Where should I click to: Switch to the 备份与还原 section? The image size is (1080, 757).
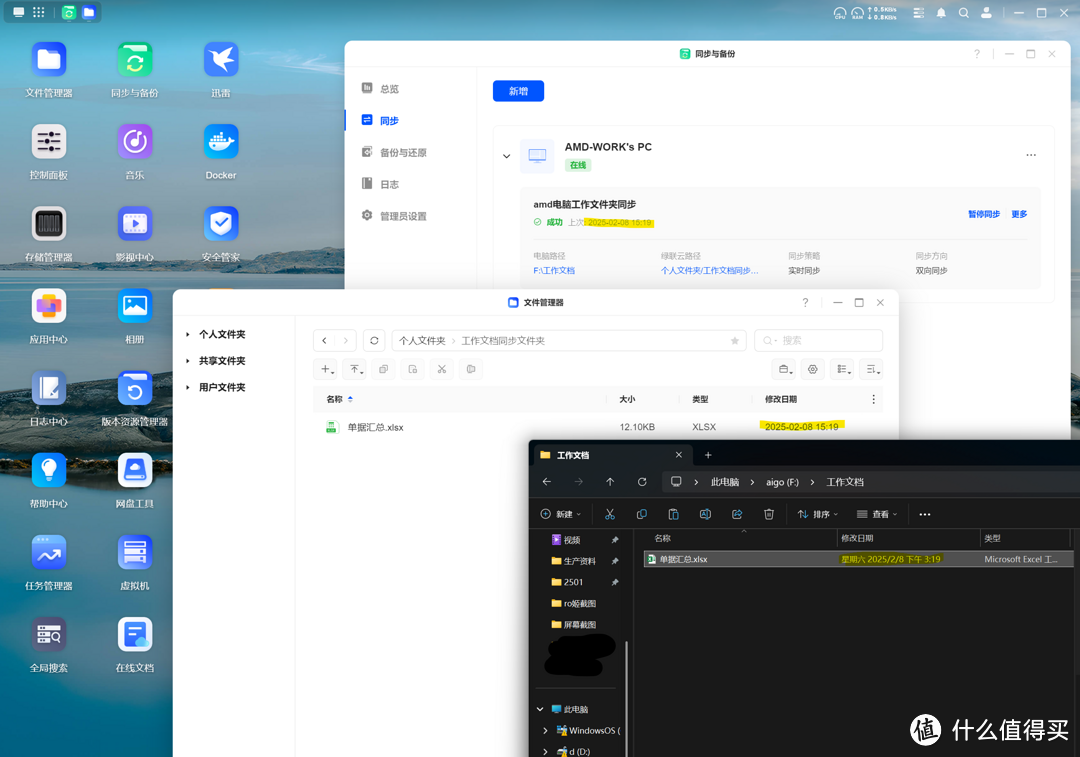click(402, 153)
